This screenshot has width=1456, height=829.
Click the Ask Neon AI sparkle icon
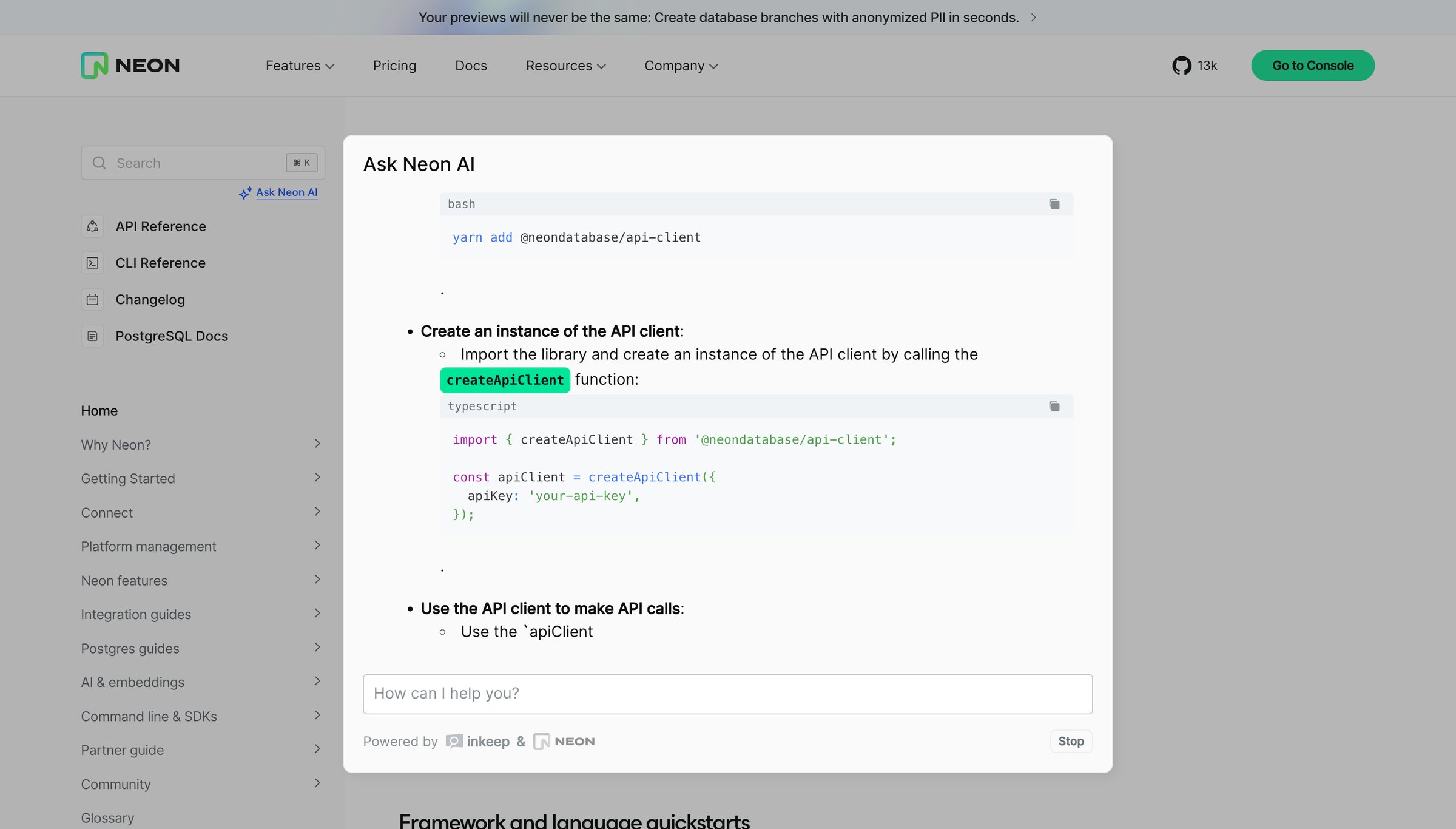point(245,193)
